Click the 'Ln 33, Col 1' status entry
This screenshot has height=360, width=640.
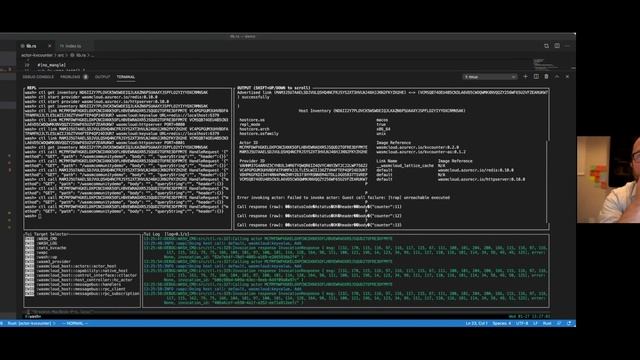point(476,324)
